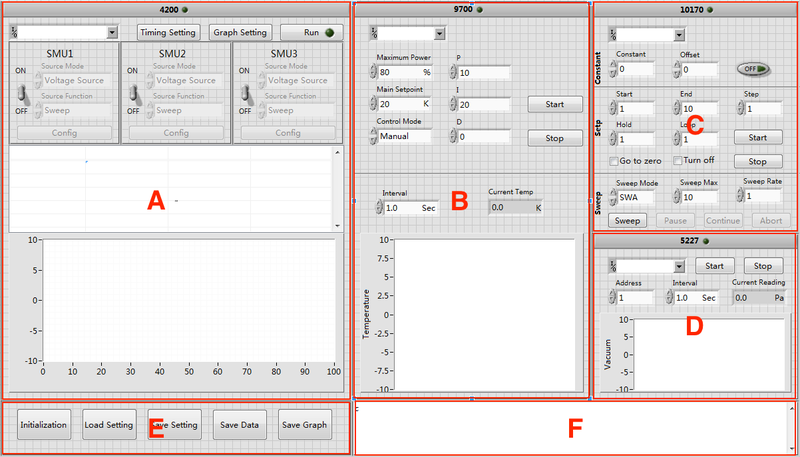Toggle the SMU3 ON/OFF switch
Viewport: 800px width, 457px height.
(x=245, y=92)
